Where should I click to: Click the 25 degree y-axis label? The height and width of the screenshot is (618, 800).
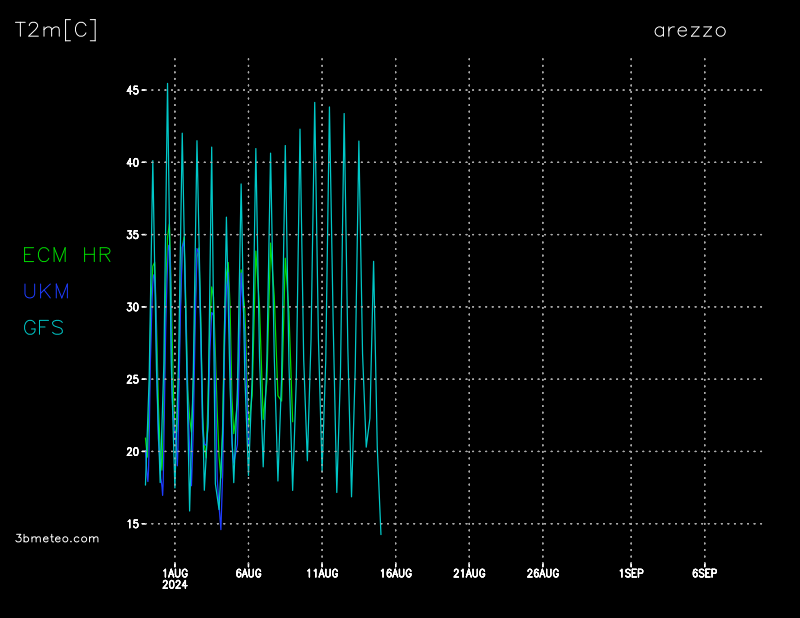[x=133, y=379]
